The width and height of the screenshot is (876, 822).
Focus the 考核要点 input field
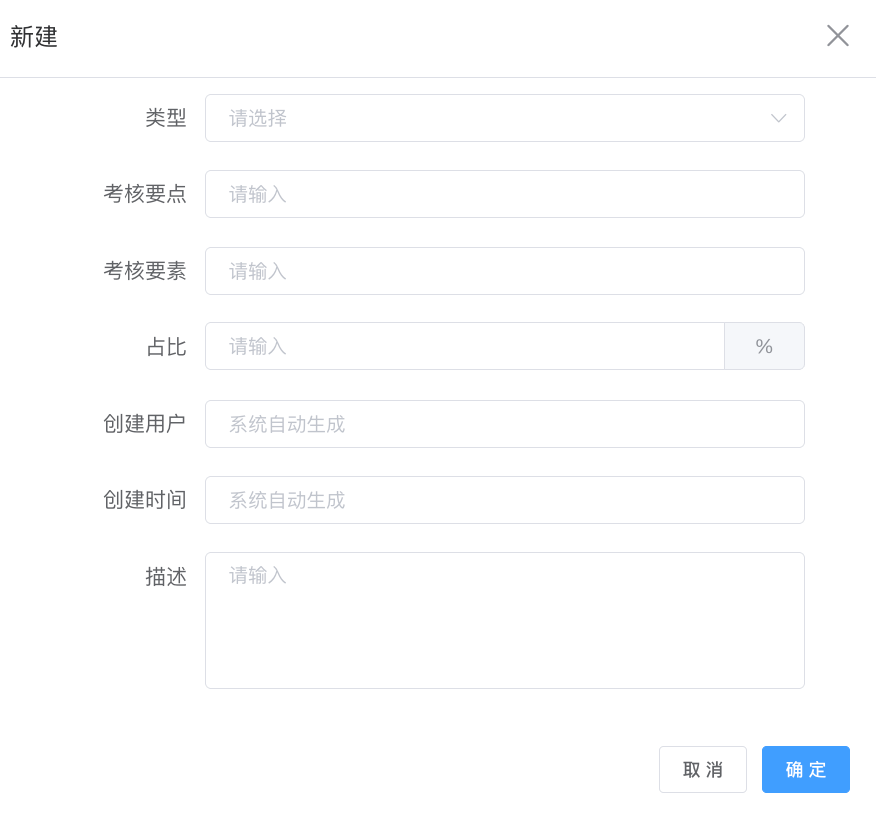[504, 194]
